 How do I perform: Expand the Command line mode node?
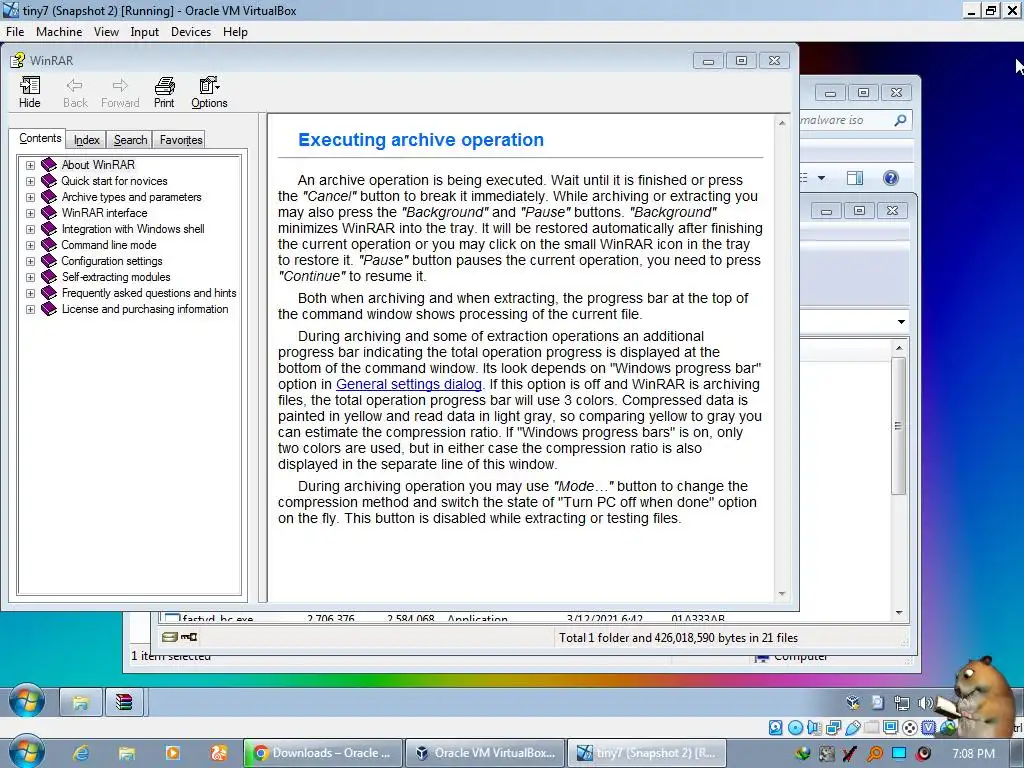[30, 245]
